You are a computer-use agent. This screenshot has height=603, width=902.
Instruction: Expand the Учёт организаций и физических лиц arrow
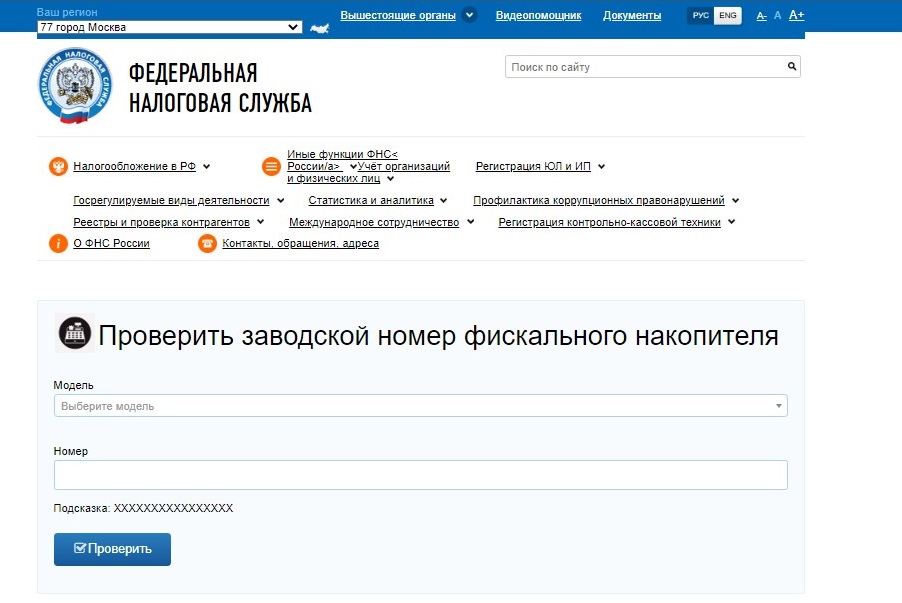point(390,179)
